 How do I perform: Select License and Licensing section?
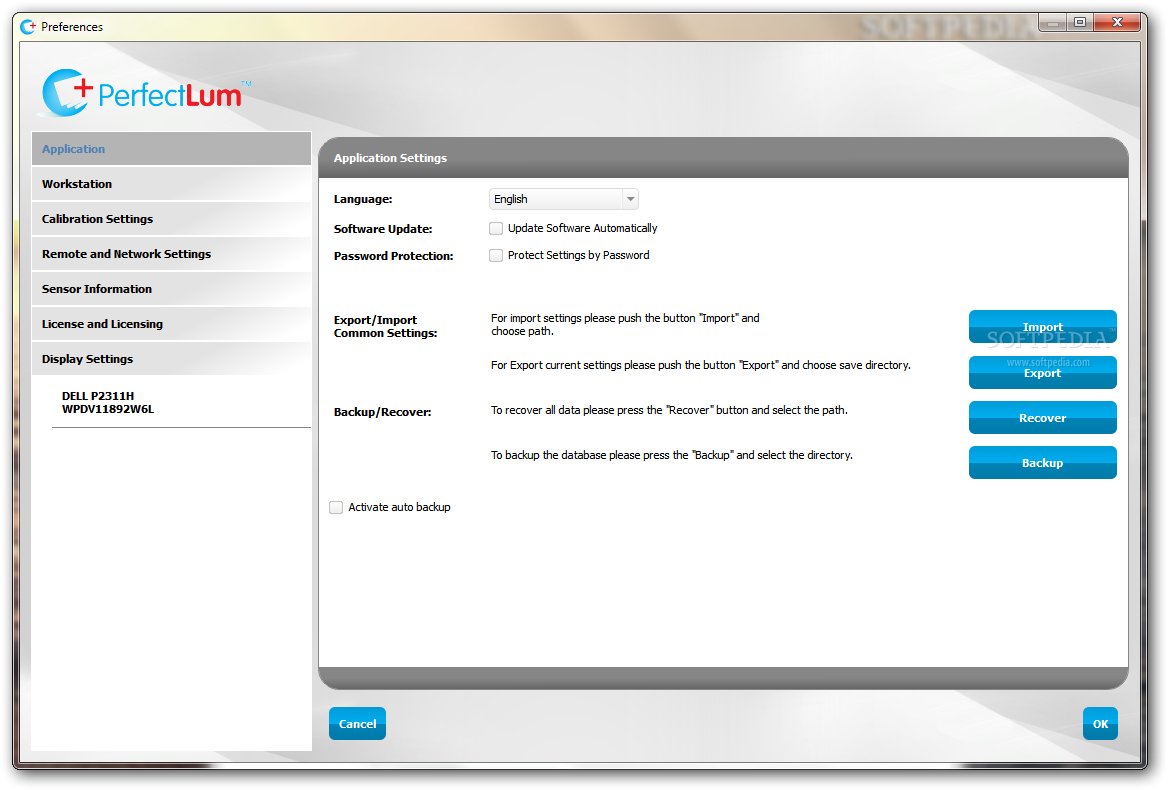point(171,324)
